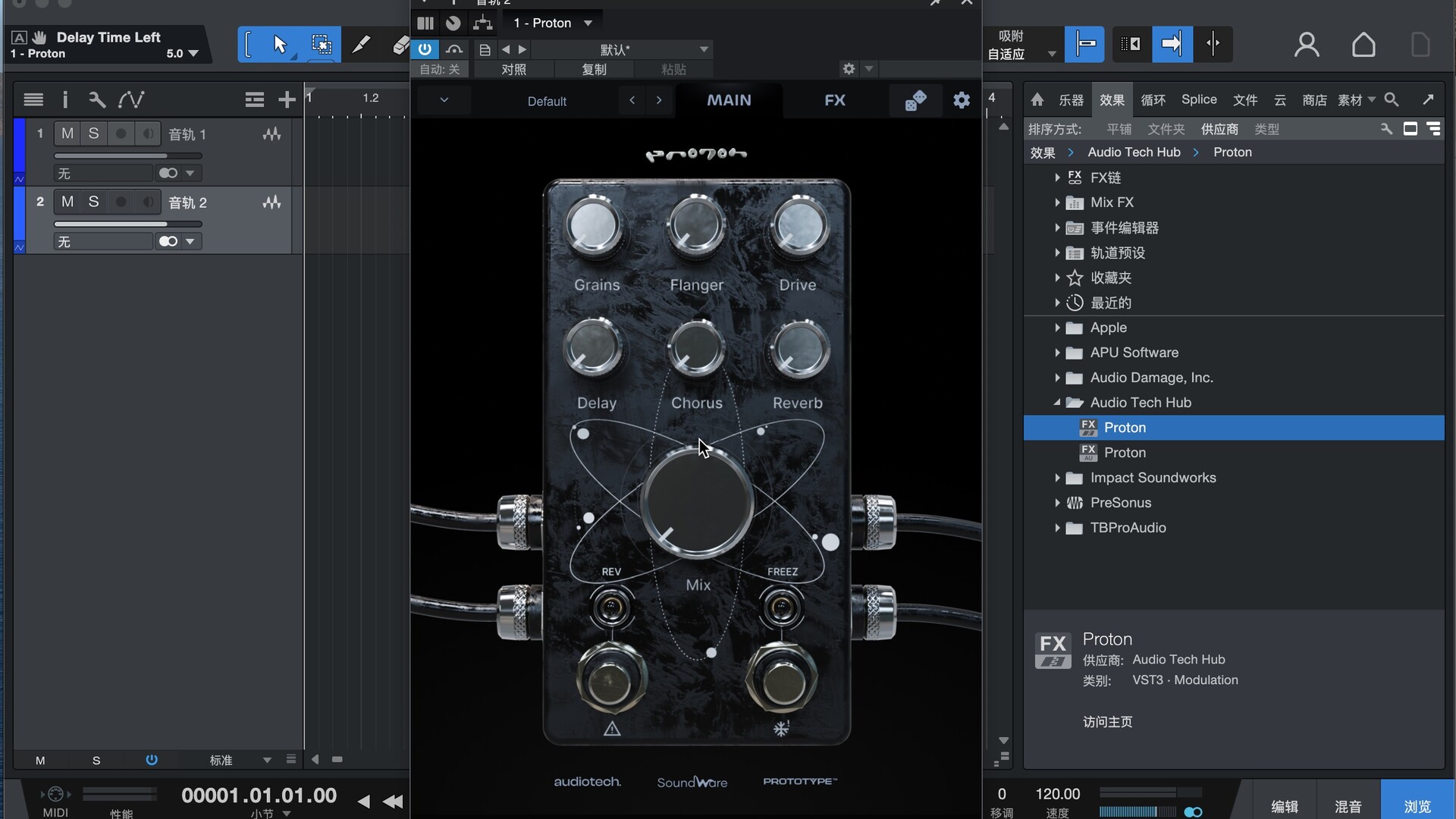
Task: Solo track 1
Action: coord(93,133)
